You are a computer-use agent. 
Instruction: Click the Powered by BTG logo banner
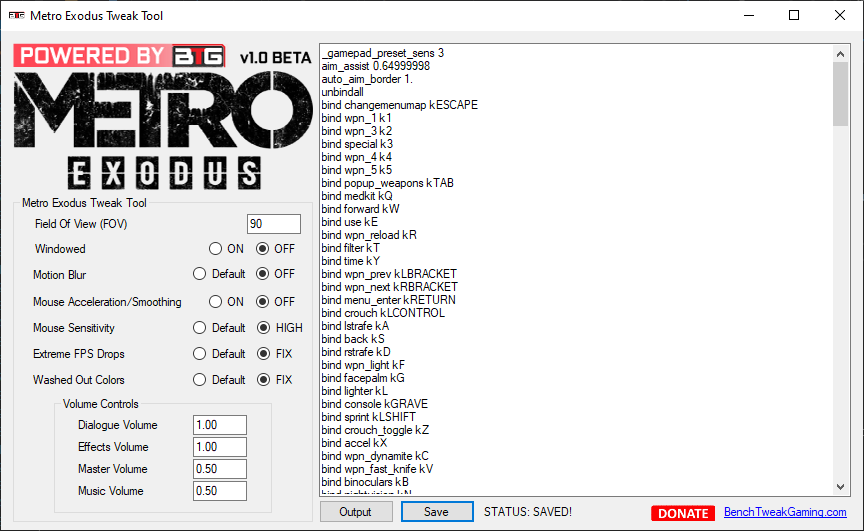pyautogui.click(x=120, y=56)
